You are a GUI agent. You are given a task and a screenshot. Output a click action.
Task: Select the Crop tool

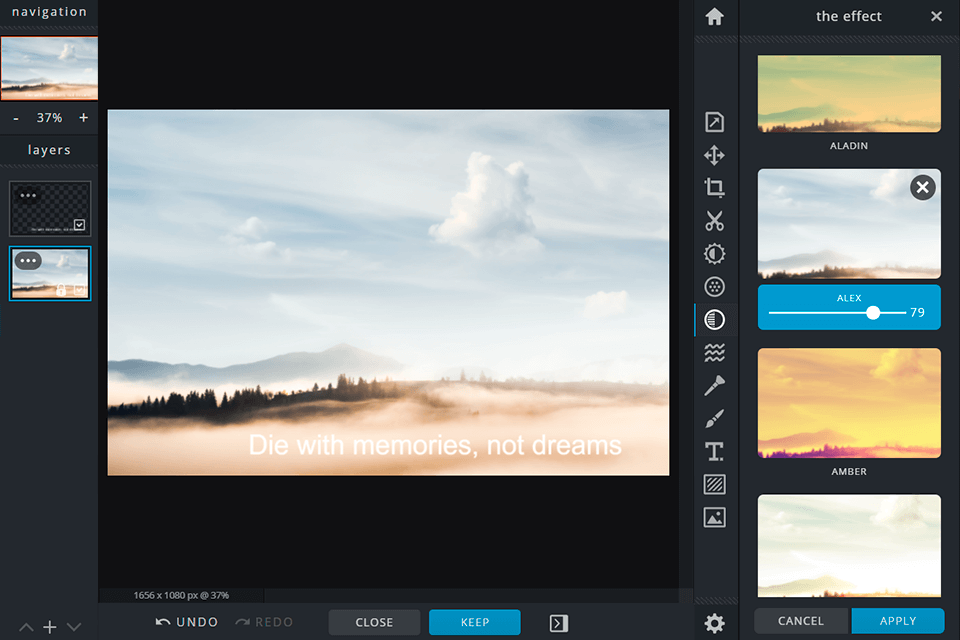(714, 188)
